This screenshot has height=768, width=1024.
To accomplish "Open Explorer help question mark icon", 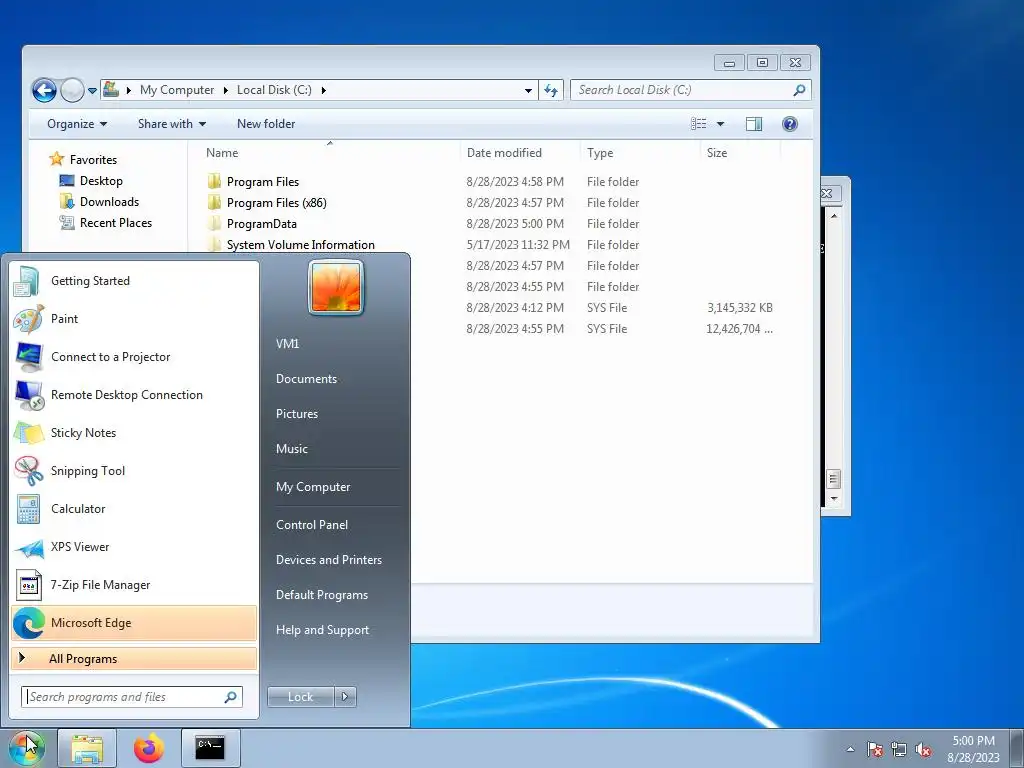I will [x=790, y=123].
